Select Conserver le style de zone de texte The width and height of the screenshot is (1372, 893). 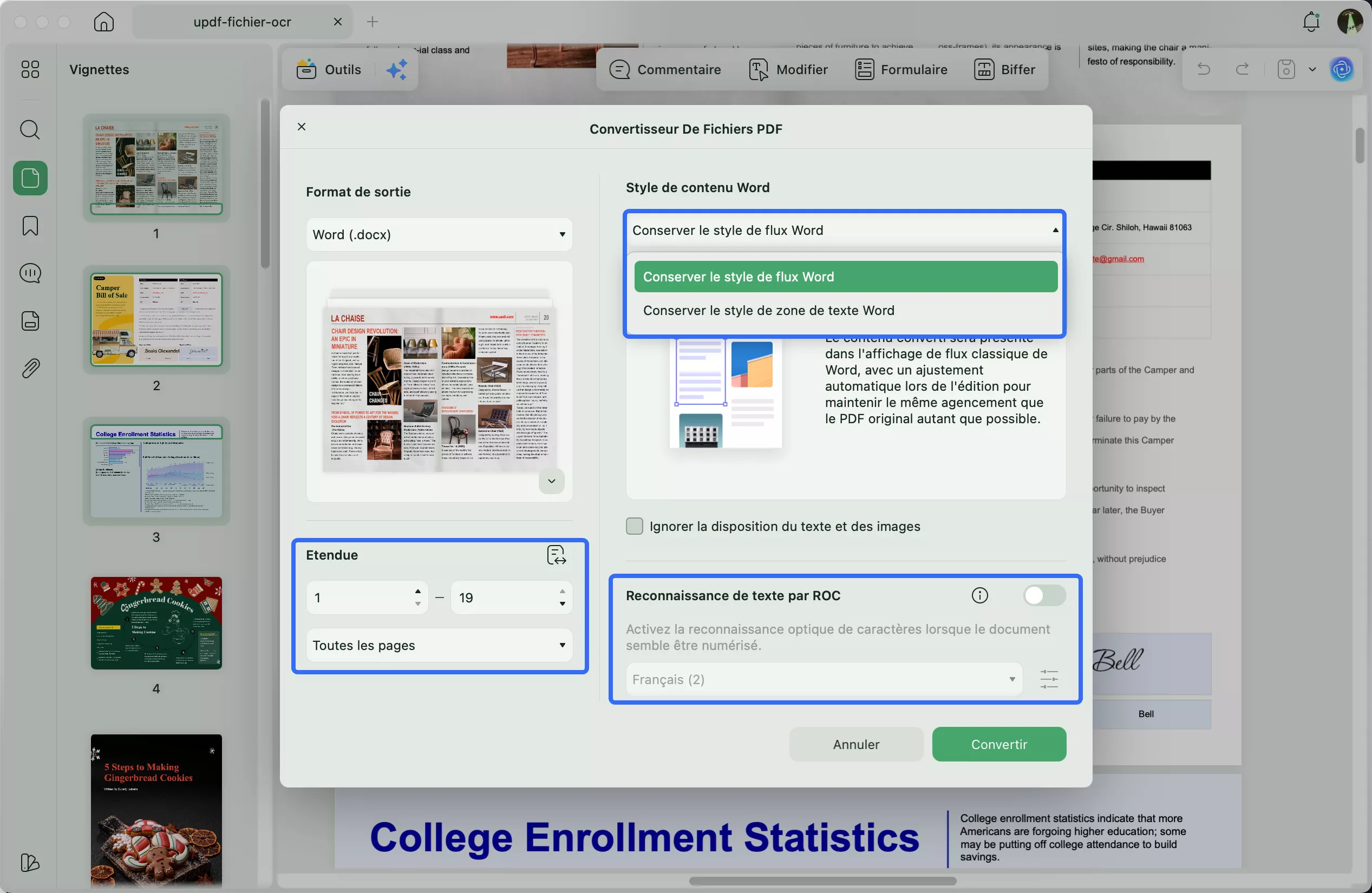[x=768, y=311]
